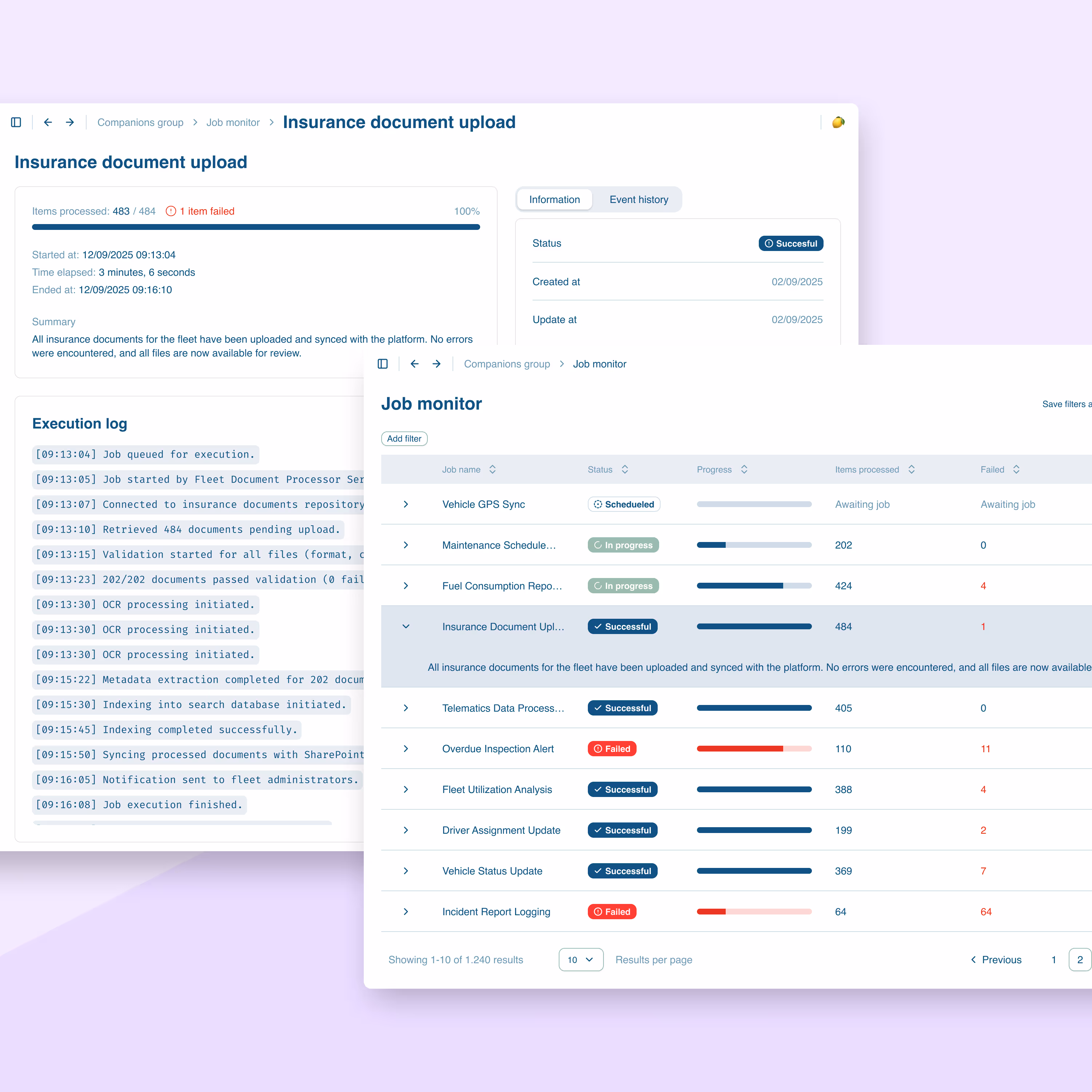Image resolution: width=1092 pixels, height=1092 pixels.
Task: Open Companions group breadcrumb in Job monitor
Action: (506, 364)
